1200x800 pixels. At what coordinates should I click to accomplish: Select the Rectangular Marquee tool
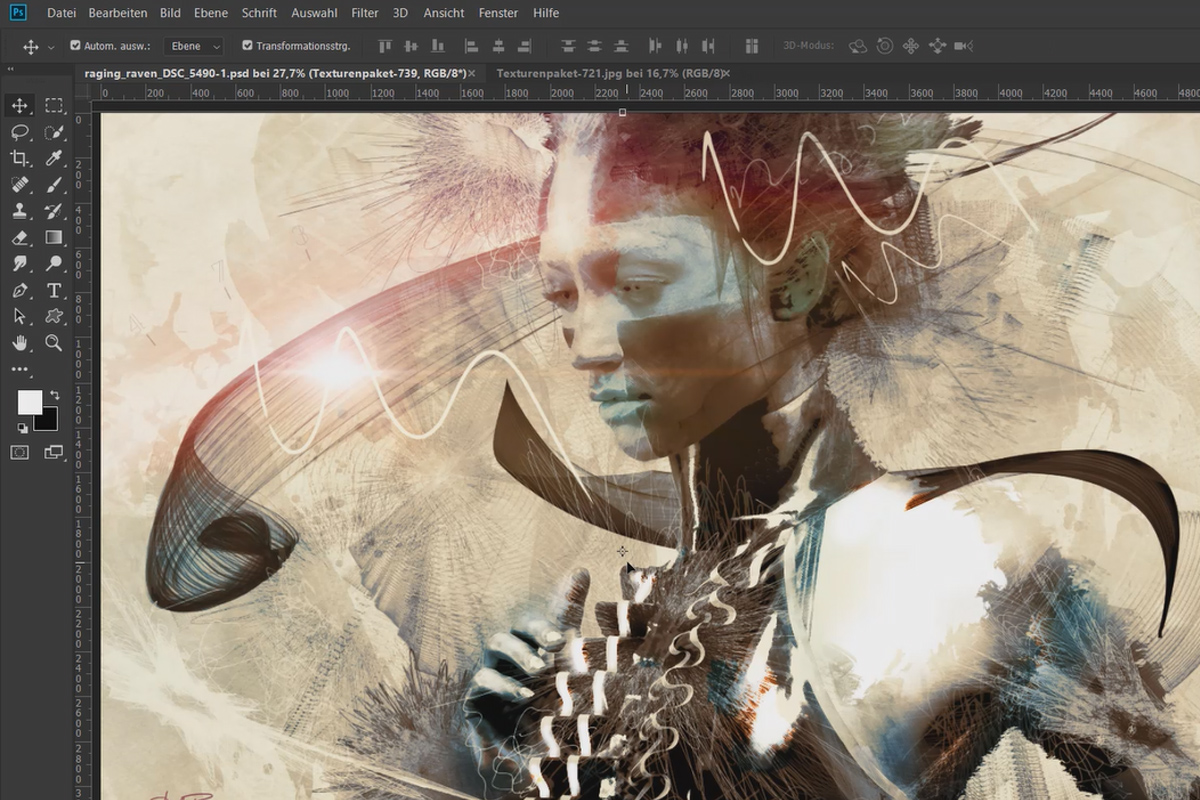point(54,105)
